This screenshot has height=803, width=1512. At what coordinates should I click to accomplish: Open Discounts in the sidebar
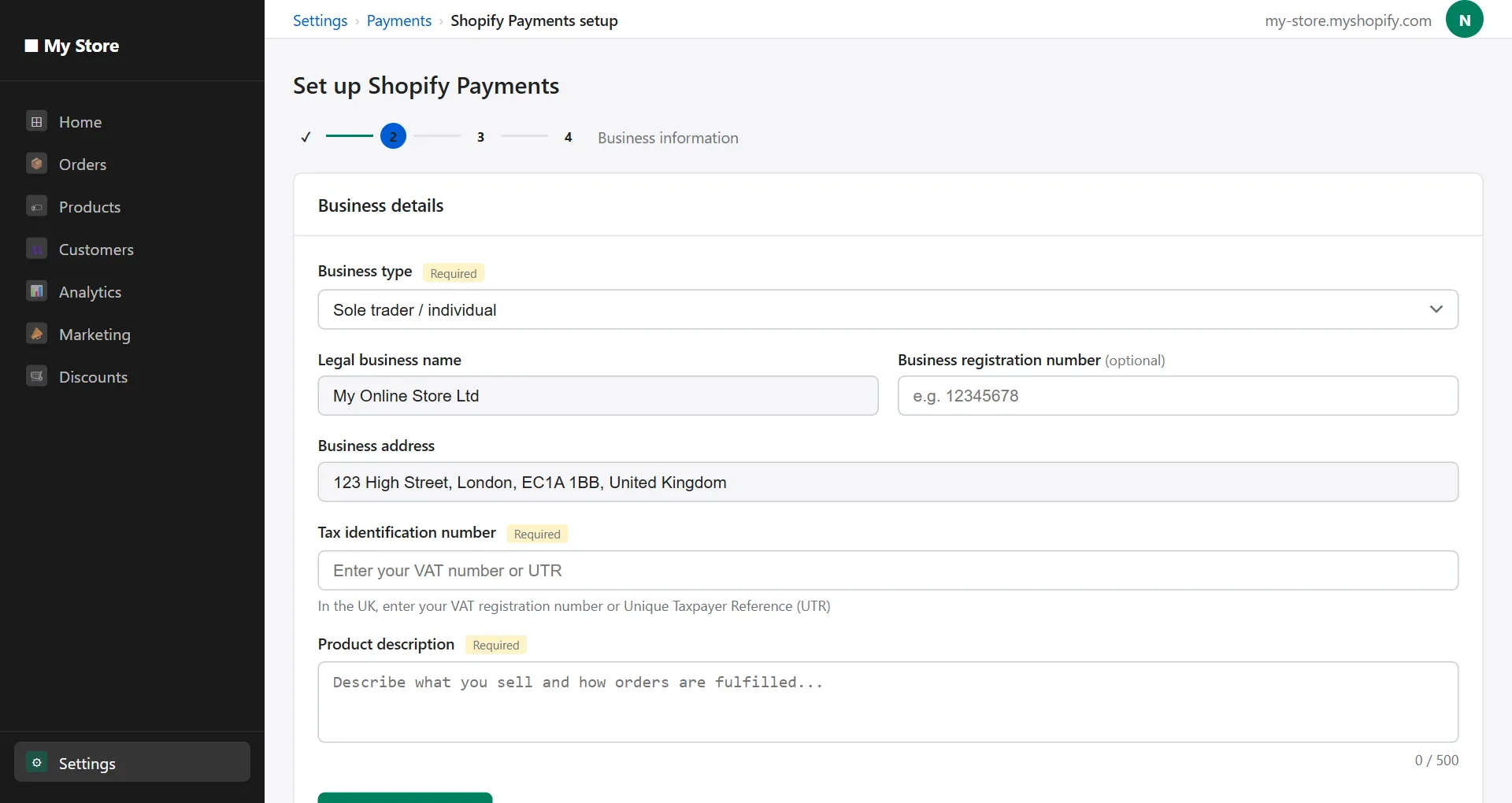pyautogui.click(x=132, y=377)
